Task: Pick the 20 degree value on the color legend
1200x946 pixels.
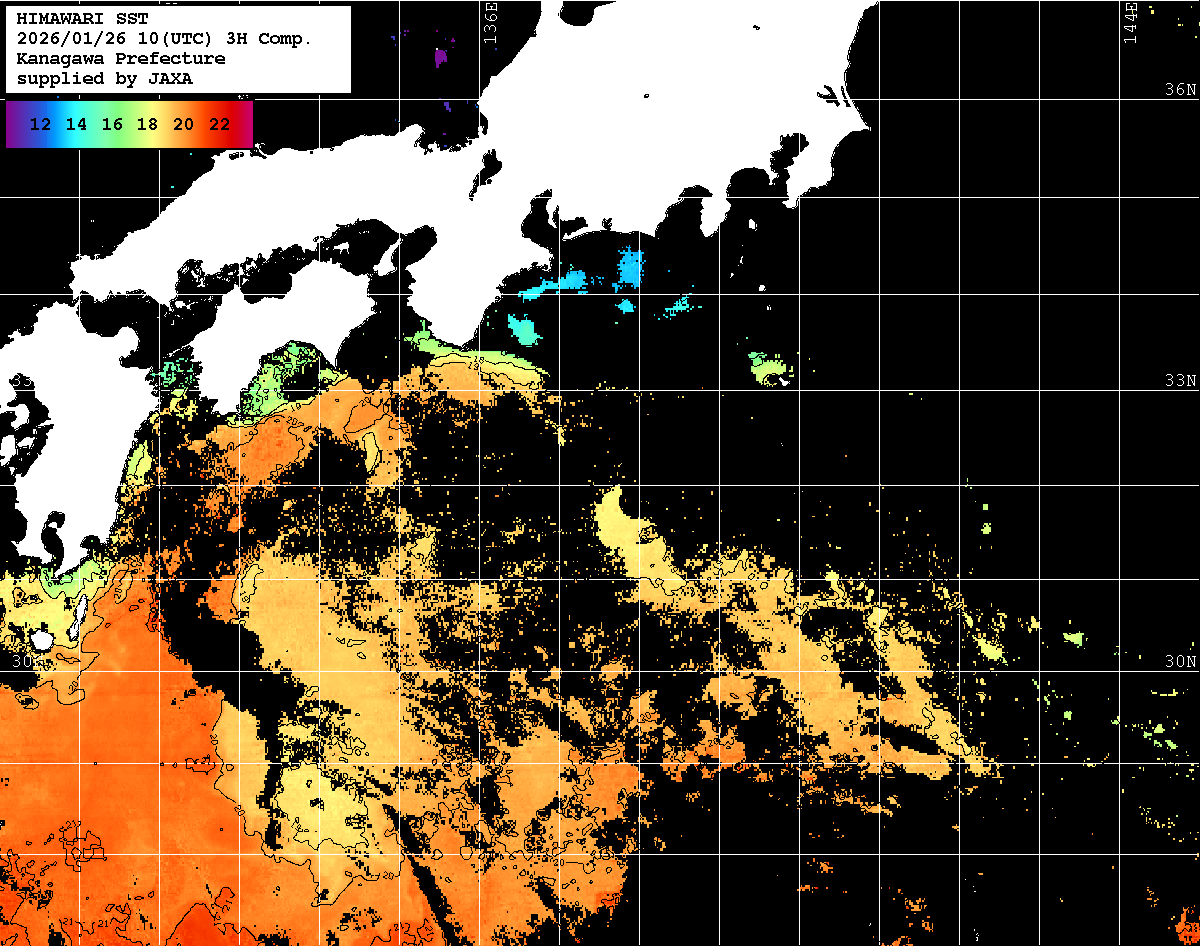Action: [x=183, y=125]
